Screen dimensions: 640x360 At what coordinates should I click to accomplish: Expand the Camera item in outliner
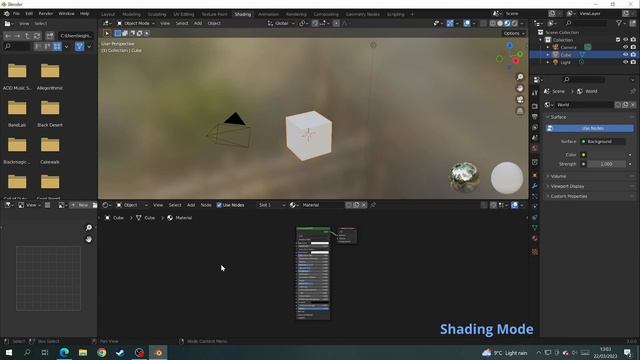coord(548,47)
